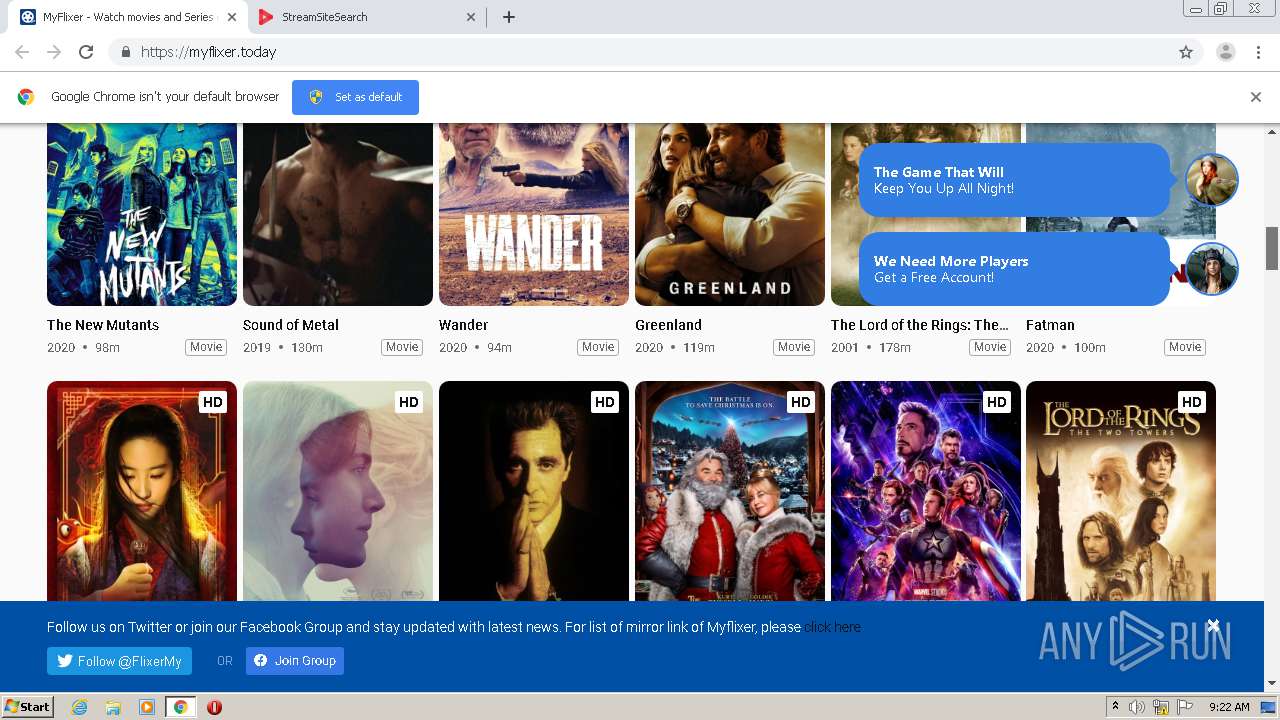The height and width of the screenshot is (720, 1280).
Task: Open the media player taskbar icon
Action: click(147, 707)
